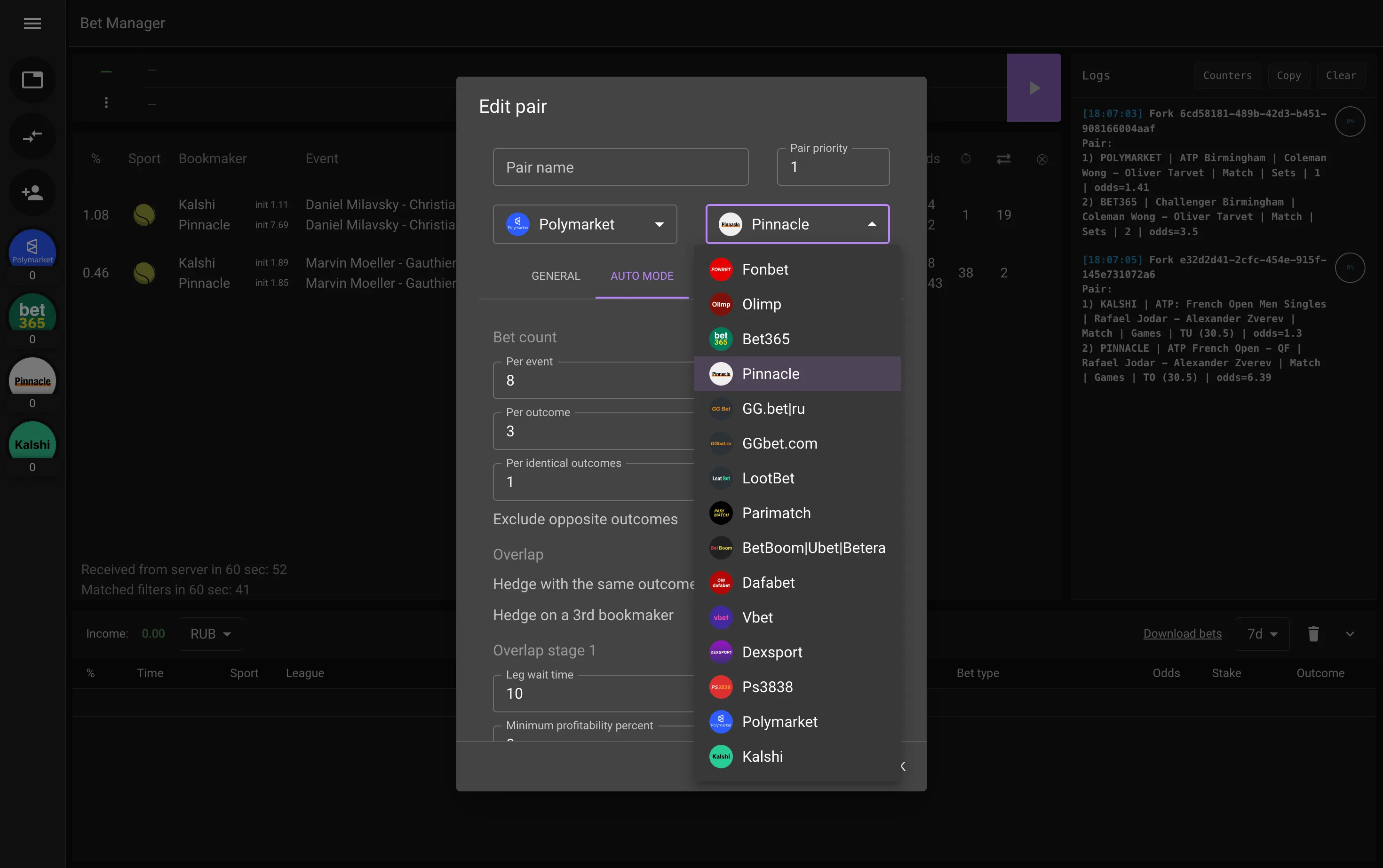This screenshot has height=868, width=1383.
Task: Expand bets panel with chevron
Action: (x=1350, y=634)
